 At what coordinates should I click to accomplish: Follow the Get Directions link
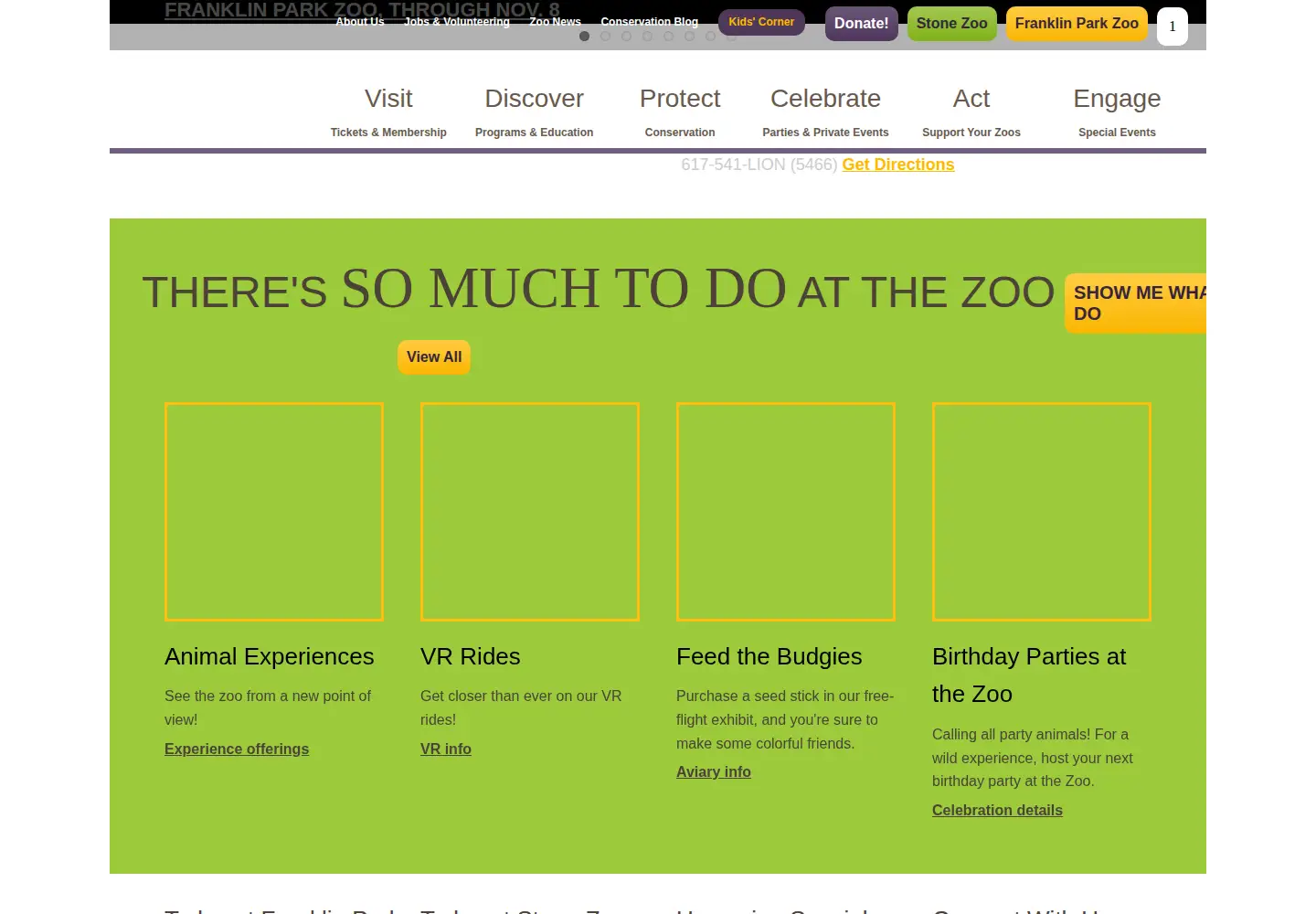pos(898,165)
